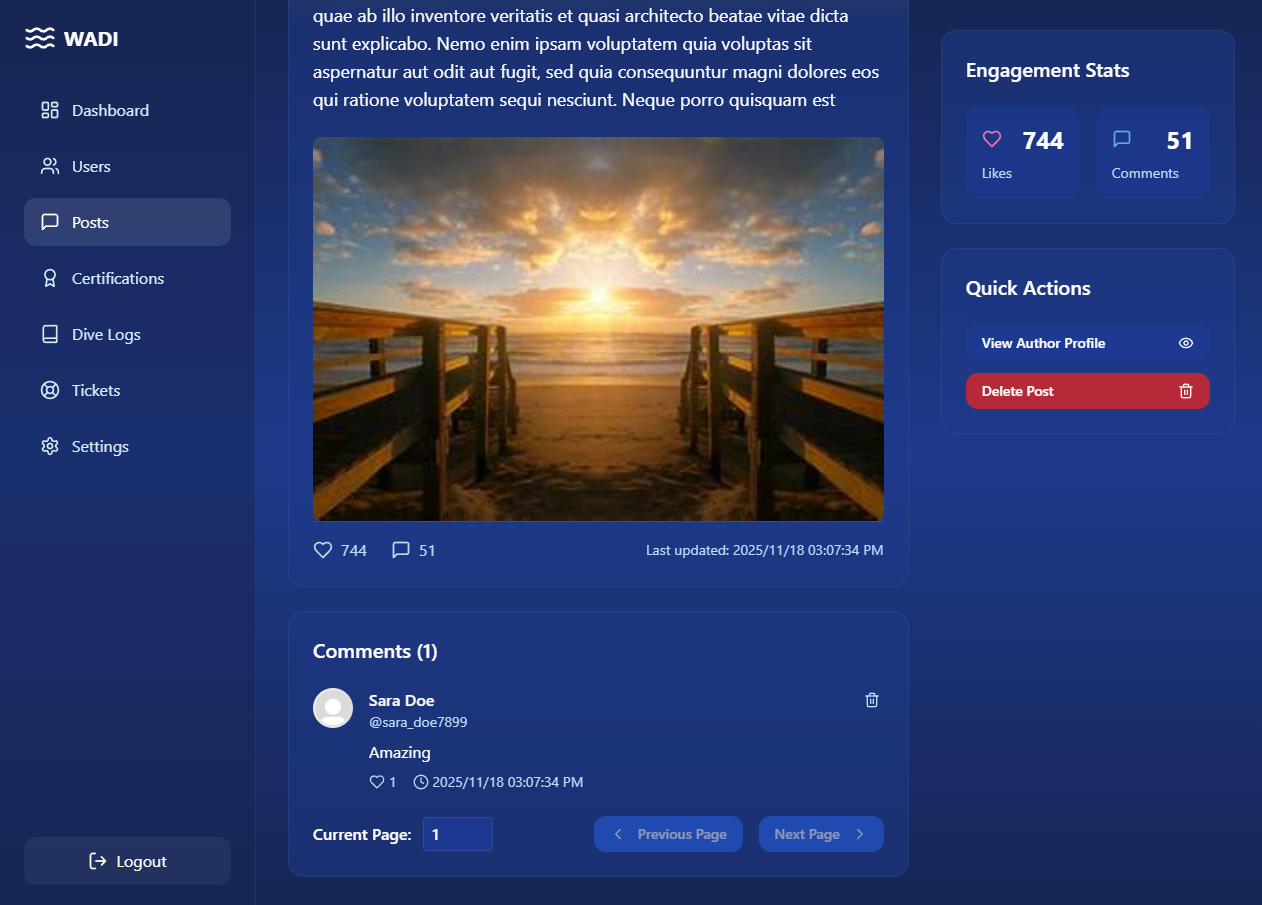Click the eye icon on View Author Profile
Viewport: 1262px width, 905px height.
[x=1186, y=343]
